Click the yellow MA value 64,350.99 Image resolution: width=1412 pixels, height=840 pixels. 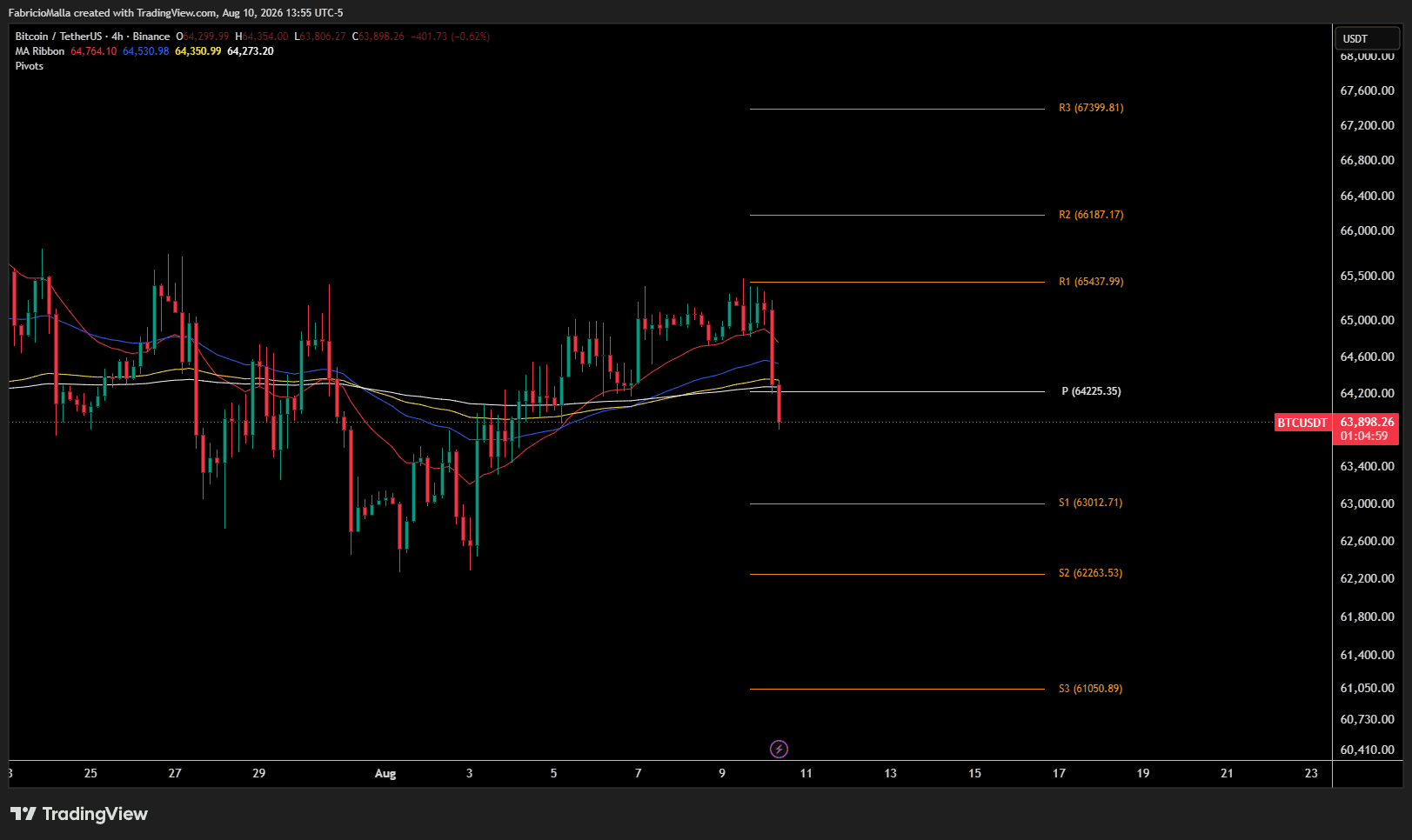(x=197, y=51)
